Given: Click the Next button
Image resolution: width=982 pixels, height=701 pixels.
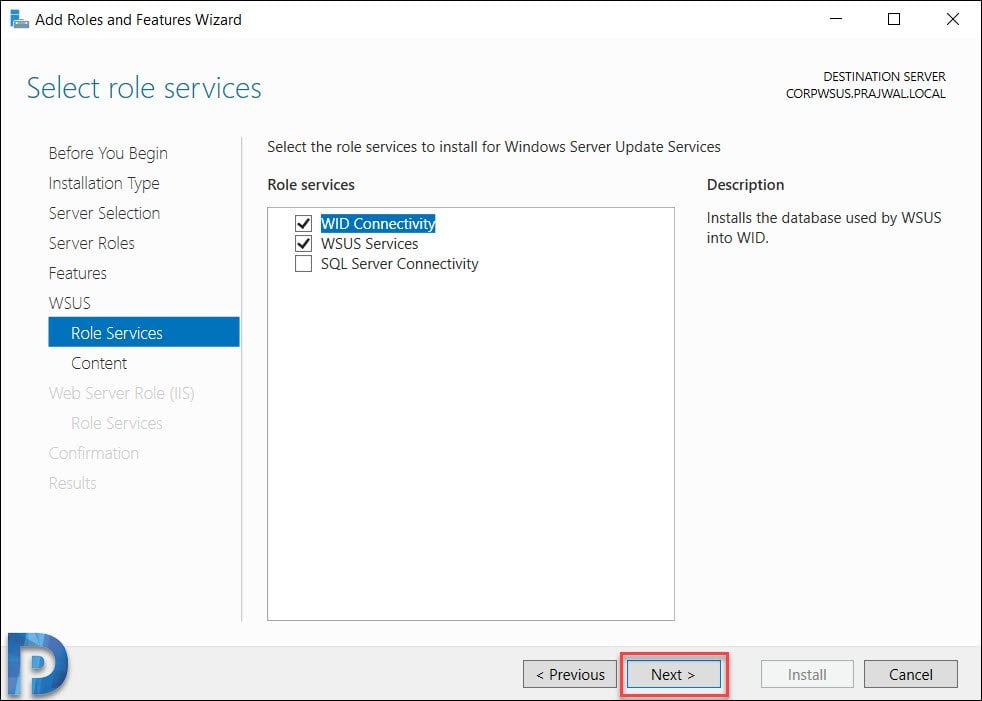Looking at the screenshot, I should pos(673,675).
